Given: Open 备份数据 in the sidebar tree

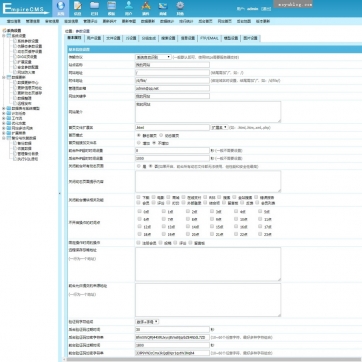Looking at the screenshot, I should 24,143.
